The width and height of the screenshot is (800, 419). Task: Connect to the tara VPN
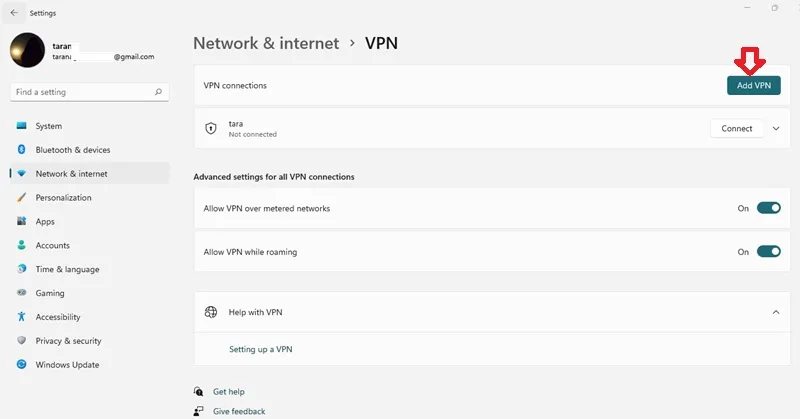[737, 129]
